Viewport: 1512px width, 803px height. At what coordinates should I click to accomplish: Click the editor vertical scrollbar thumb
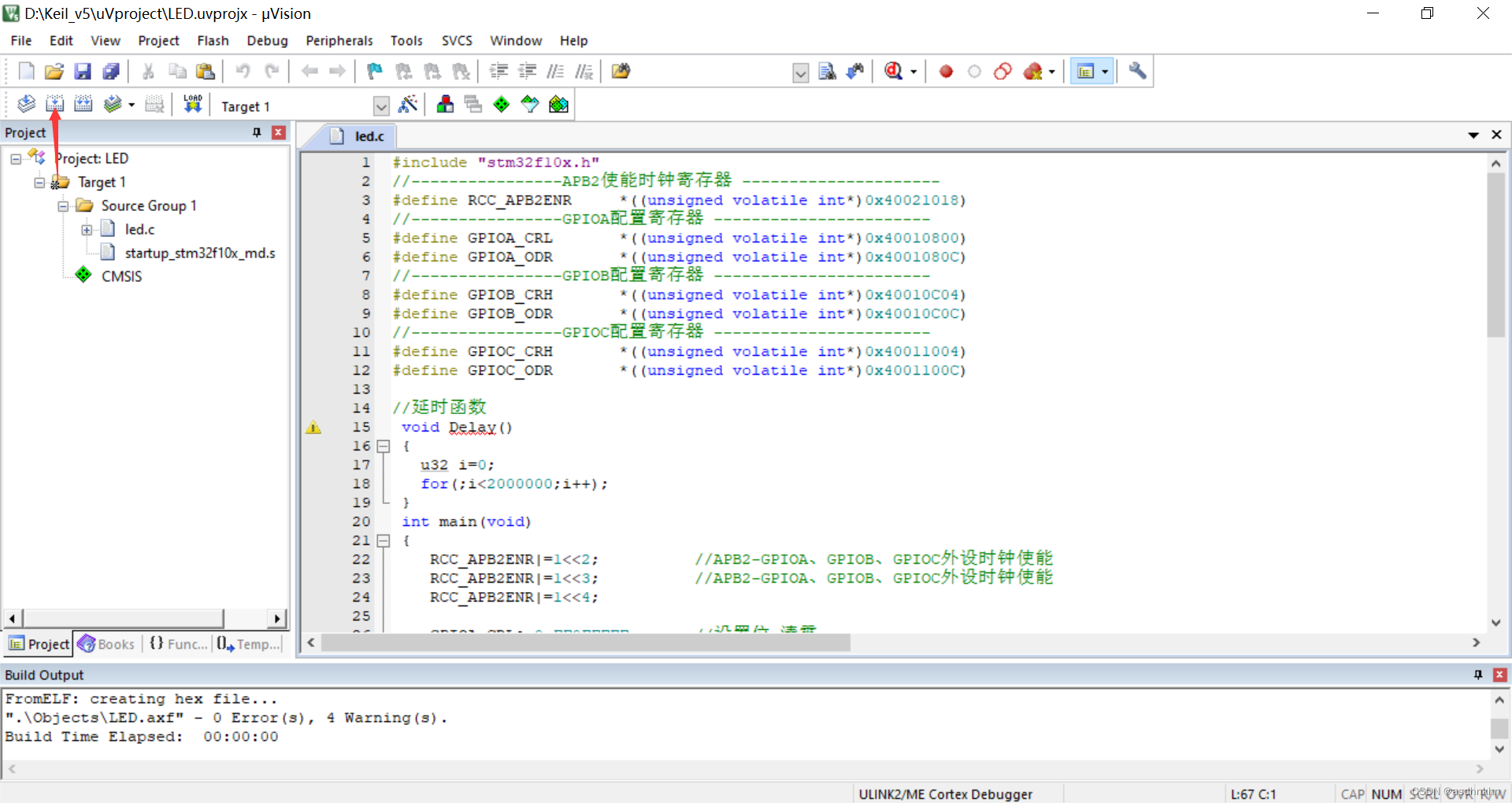[x=1495, y=254]
